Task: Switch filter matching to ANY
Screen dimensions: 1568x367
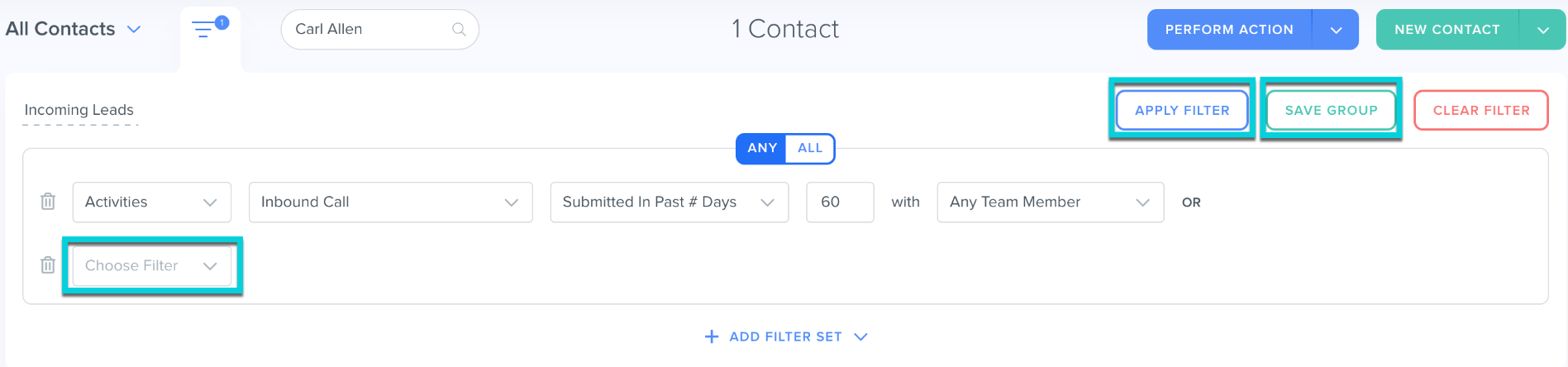Action: pyautogui.click(x=761, y=148)
